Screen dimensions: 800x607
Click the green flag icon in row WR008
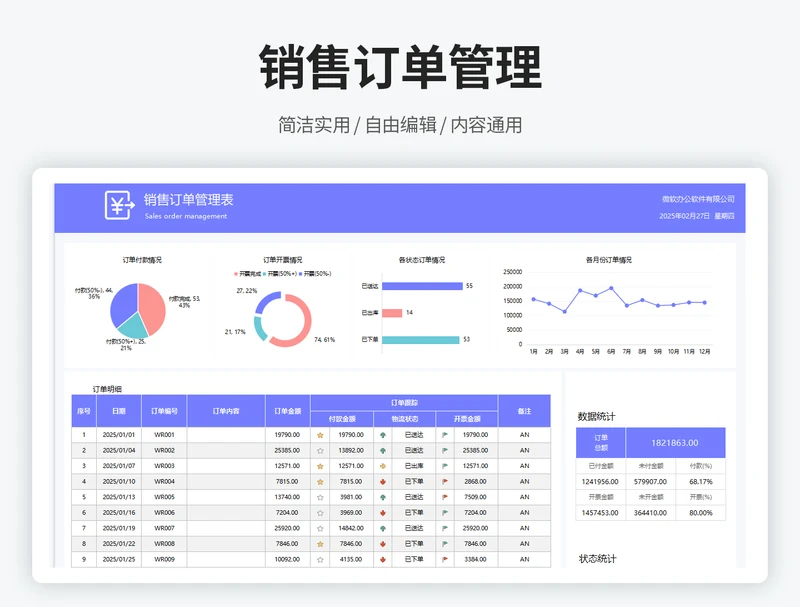(445, 544)
